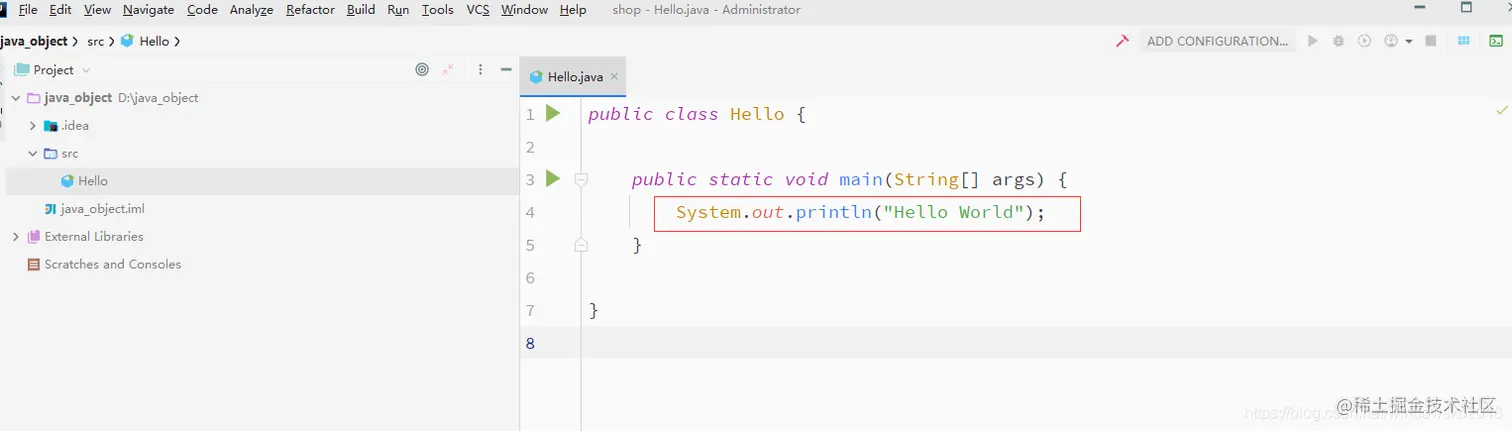Fold the main method at line 3
The width and height of the screenshot is (1512, 431).
tap(581, 180)
